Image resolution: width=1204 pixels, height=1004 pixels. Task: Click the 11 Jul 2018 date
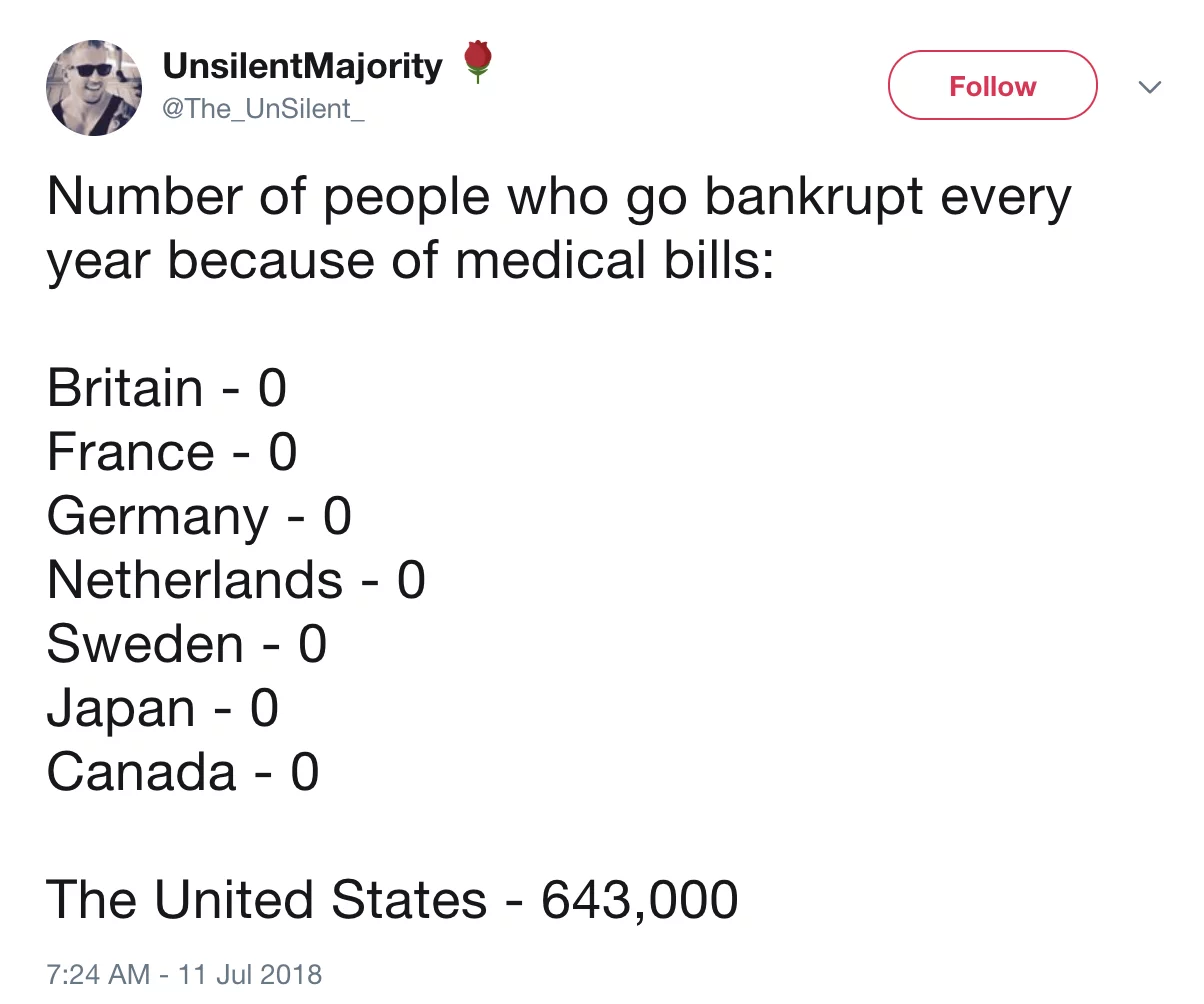point(252,973)
